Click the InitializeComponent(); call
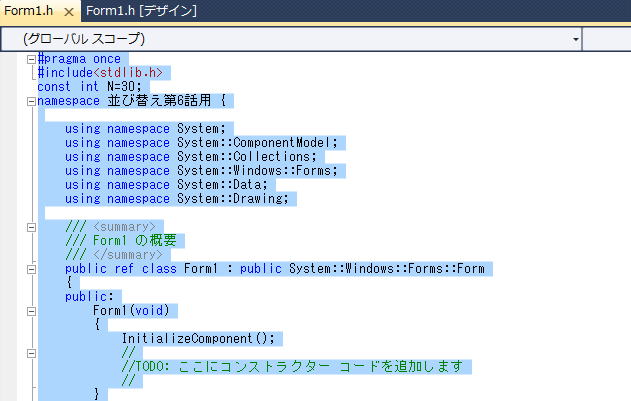 [x=198, y=339]
